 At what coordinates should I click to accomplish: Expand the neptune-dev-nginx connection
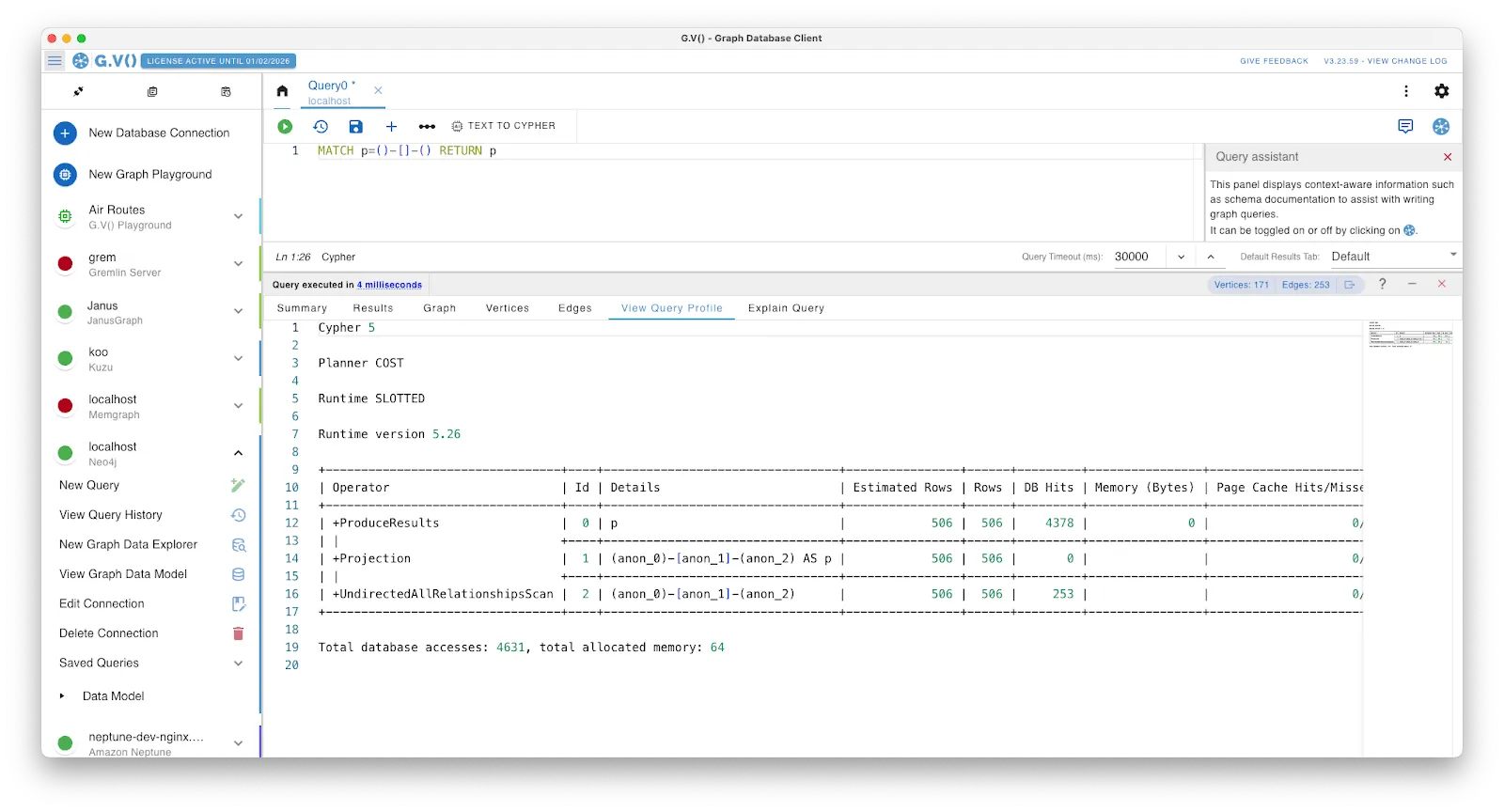(x=238, y=743)
